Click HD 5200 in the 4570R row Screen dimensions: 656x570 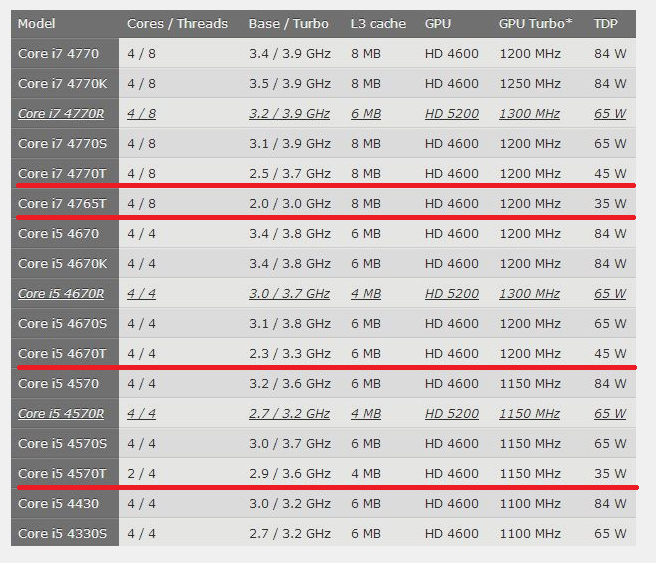pyautogui.click(x=452, y=413)
